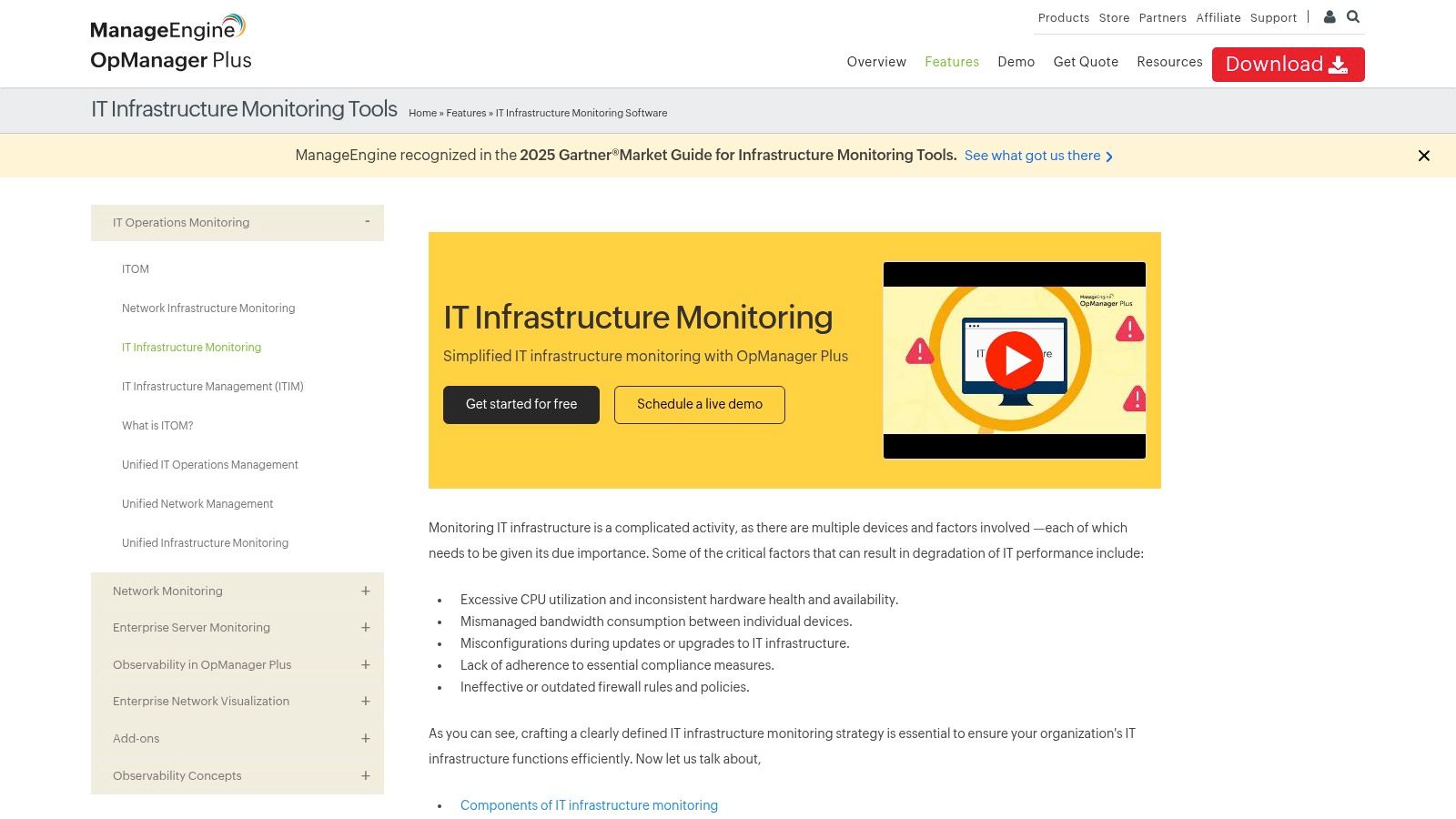
Task: Click the ManageEngine OpManager Plus logo
Action: click(171, 43)
